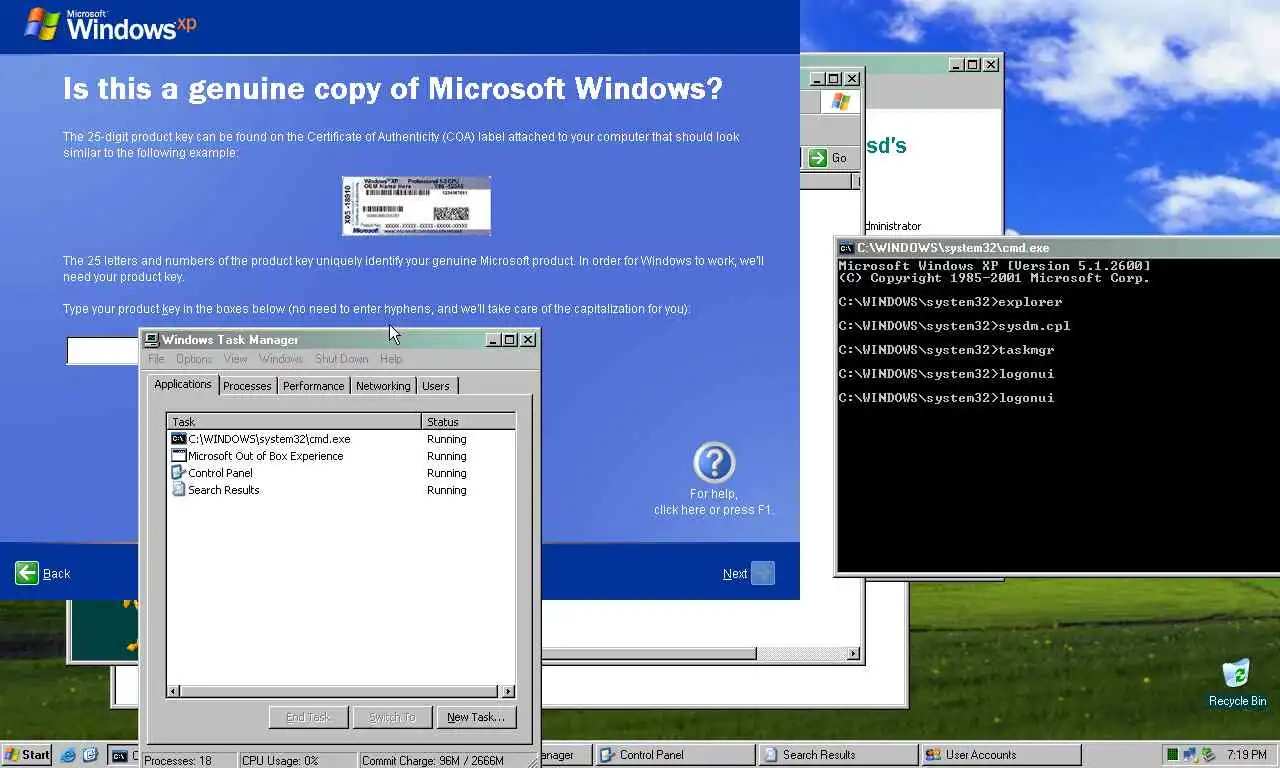Maximize the Windows Task Manager window

coord(510,340)
